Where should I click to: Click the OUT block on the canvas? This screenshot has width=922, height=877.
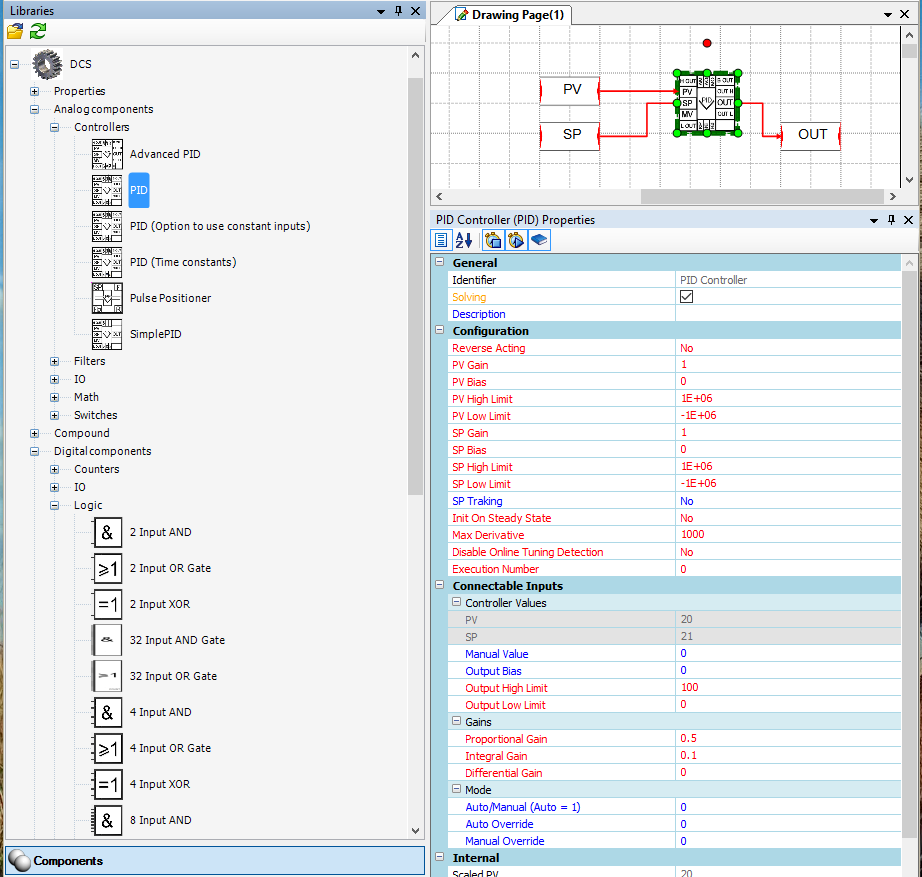[x=811, y=134]
